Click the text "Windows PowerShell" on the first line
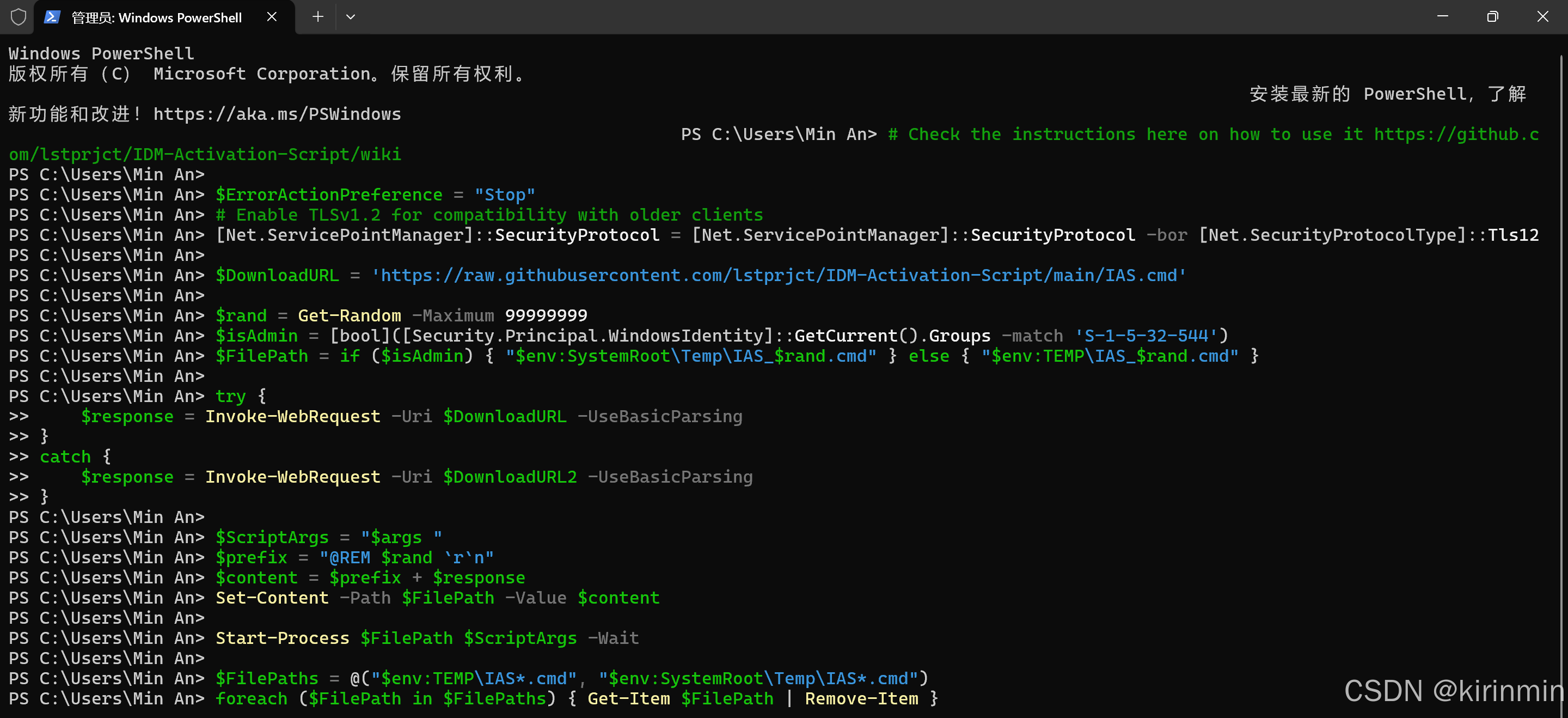This screenshot has width=1568, height=718. coord(102,53)
